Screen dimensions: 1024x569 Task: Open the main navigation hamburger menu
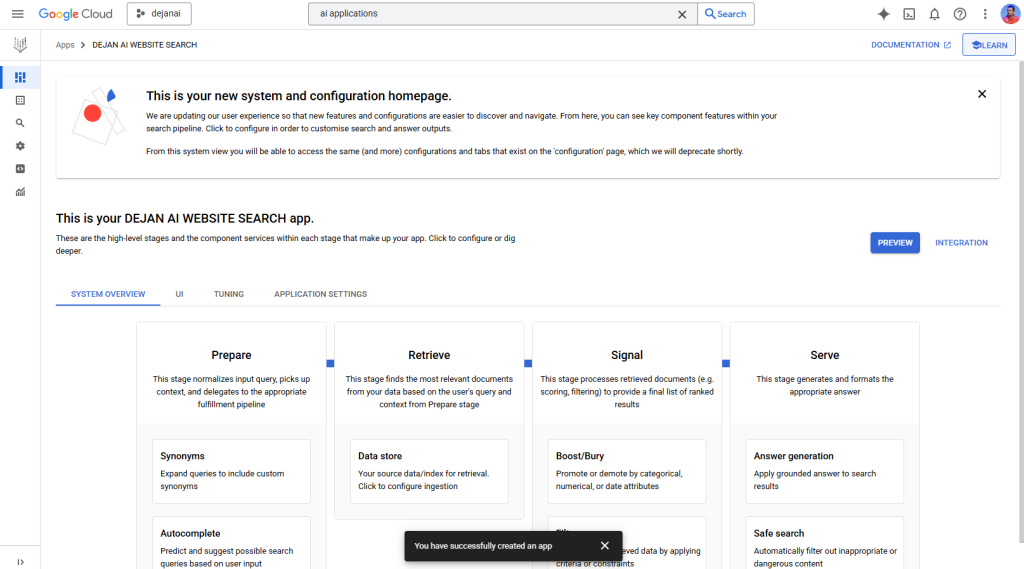(x=17, y=14)
